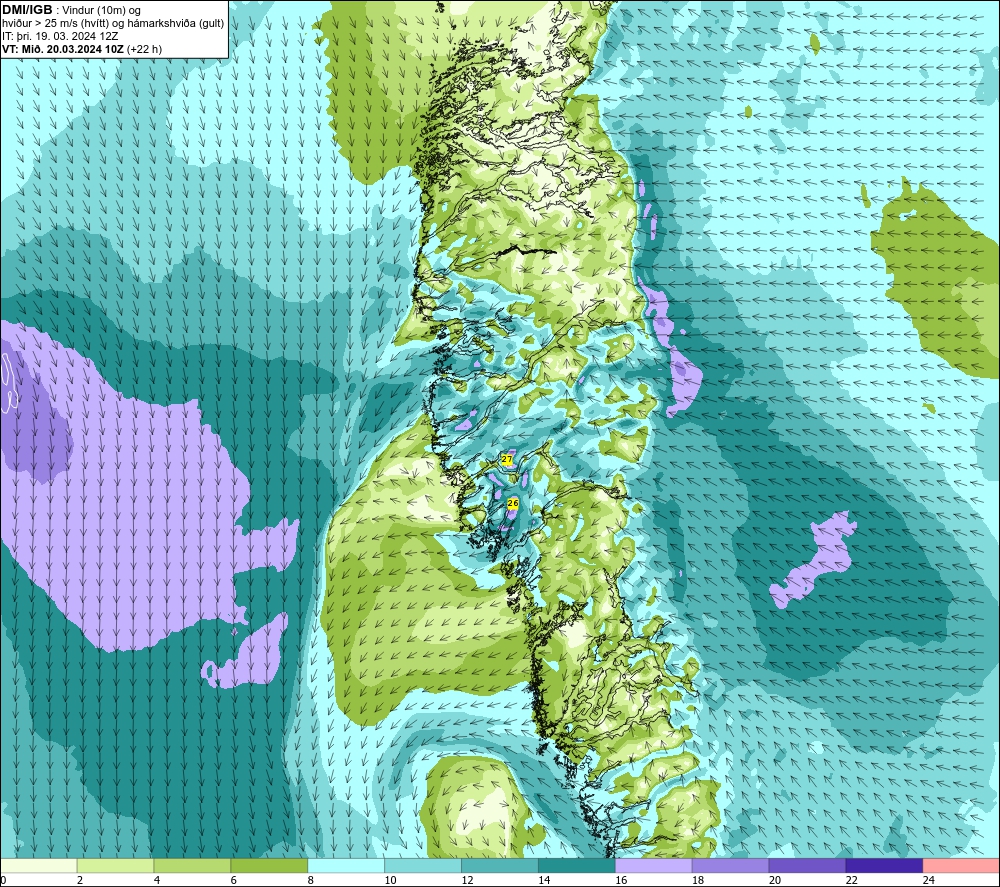Click the legend scale number 14
This screenshot has width=1000, height=887.
[x=544, y=880]
